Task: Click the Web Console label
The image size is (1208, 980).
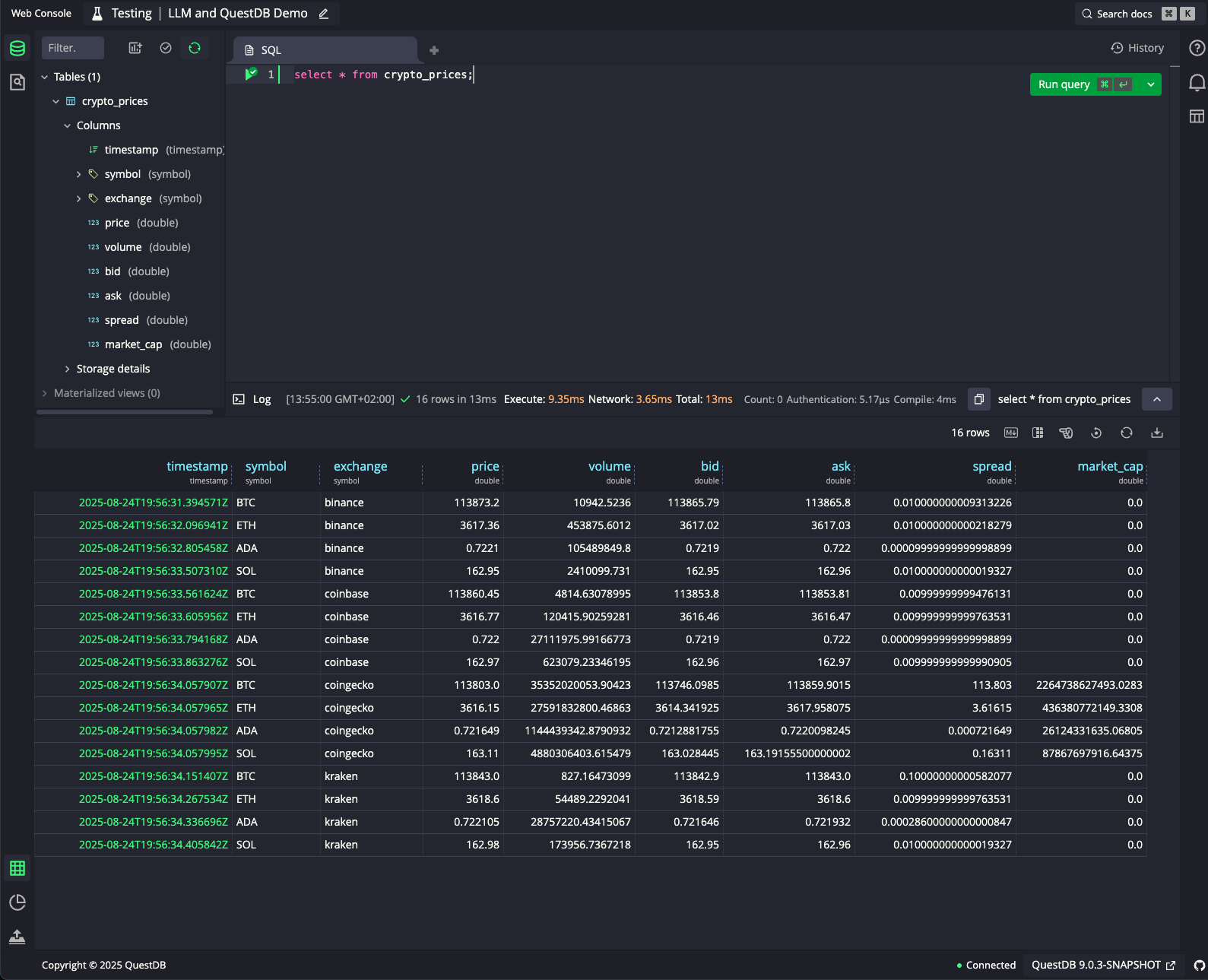Action: [41, 13]
